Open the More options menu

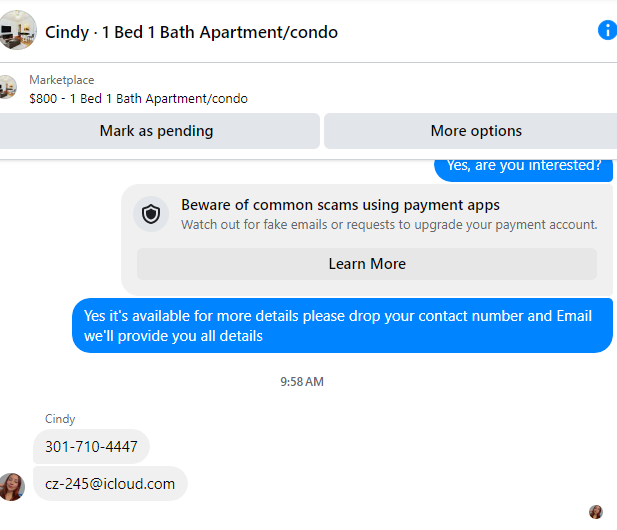pos(475,131)
